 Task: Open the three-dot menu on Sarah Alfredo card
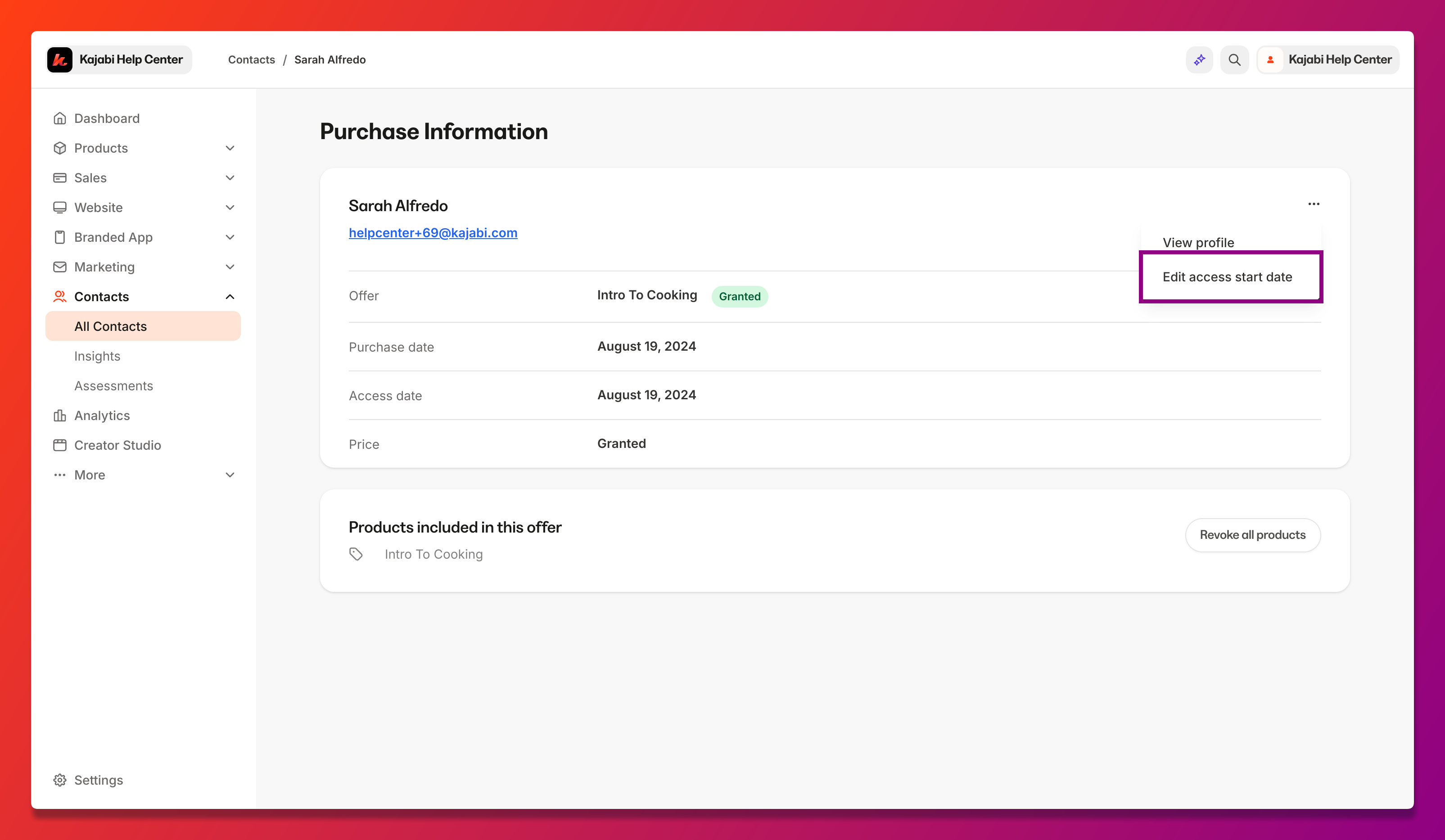(1314, 204)
